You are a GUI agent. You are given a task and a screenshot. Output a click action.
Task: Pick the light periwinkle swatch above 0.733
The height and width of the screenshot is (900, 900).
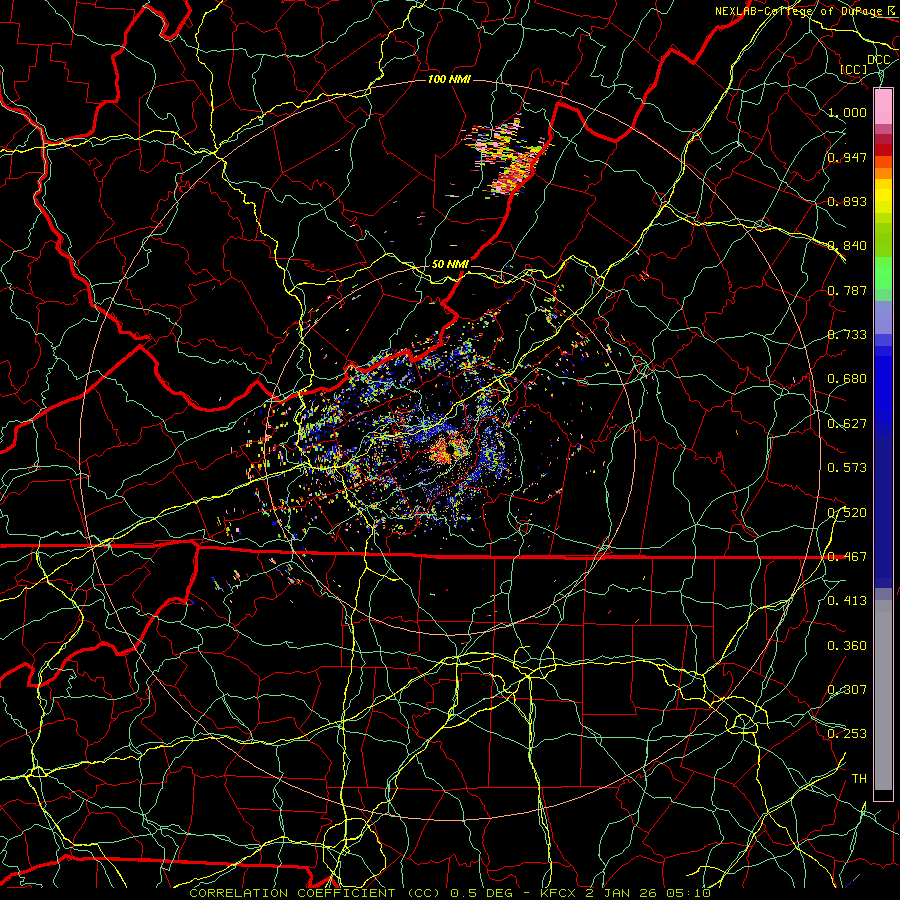883,317
